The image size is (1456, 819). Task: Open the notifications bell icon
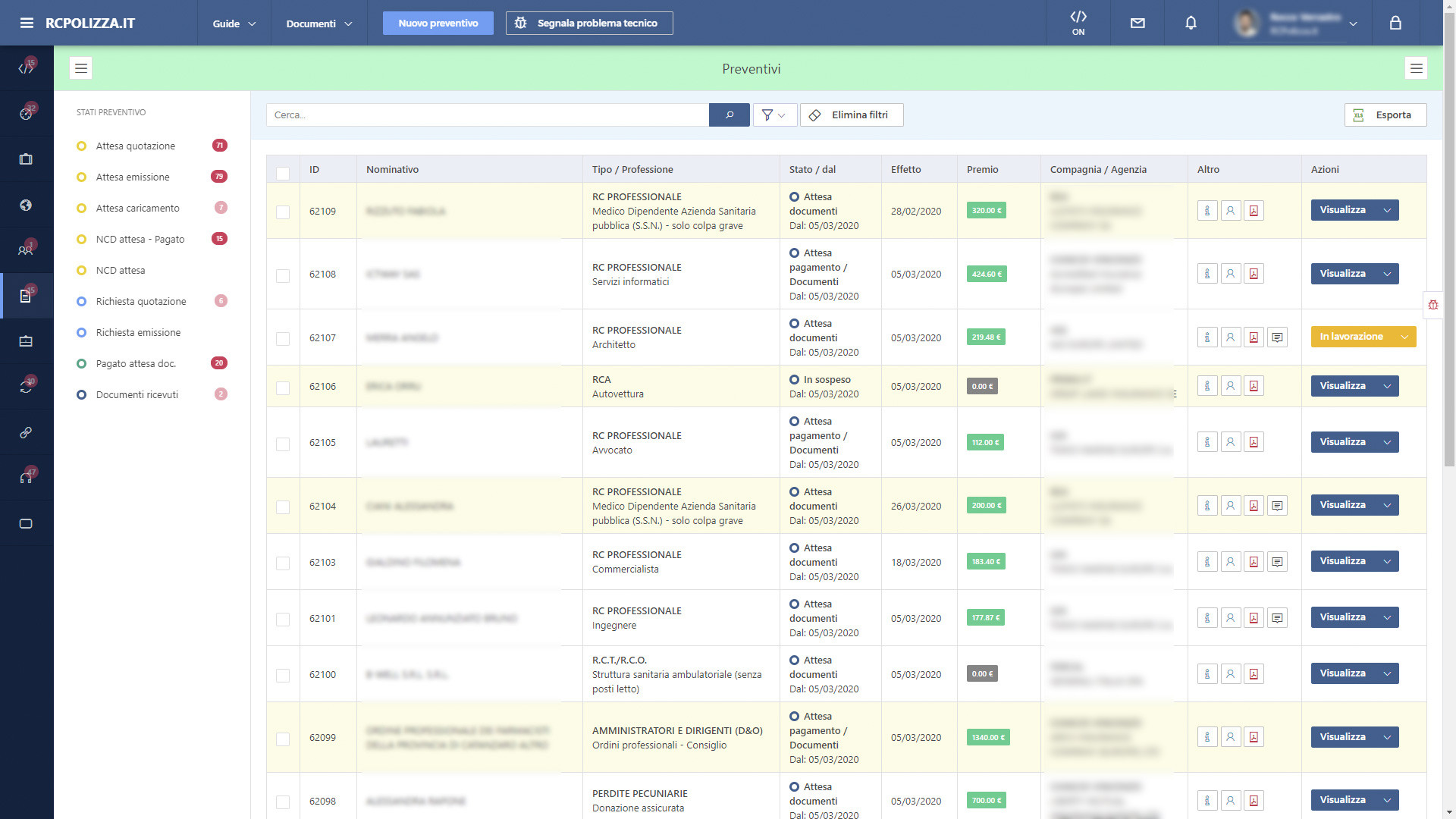pyautogui.click(x=1191, y=24)
